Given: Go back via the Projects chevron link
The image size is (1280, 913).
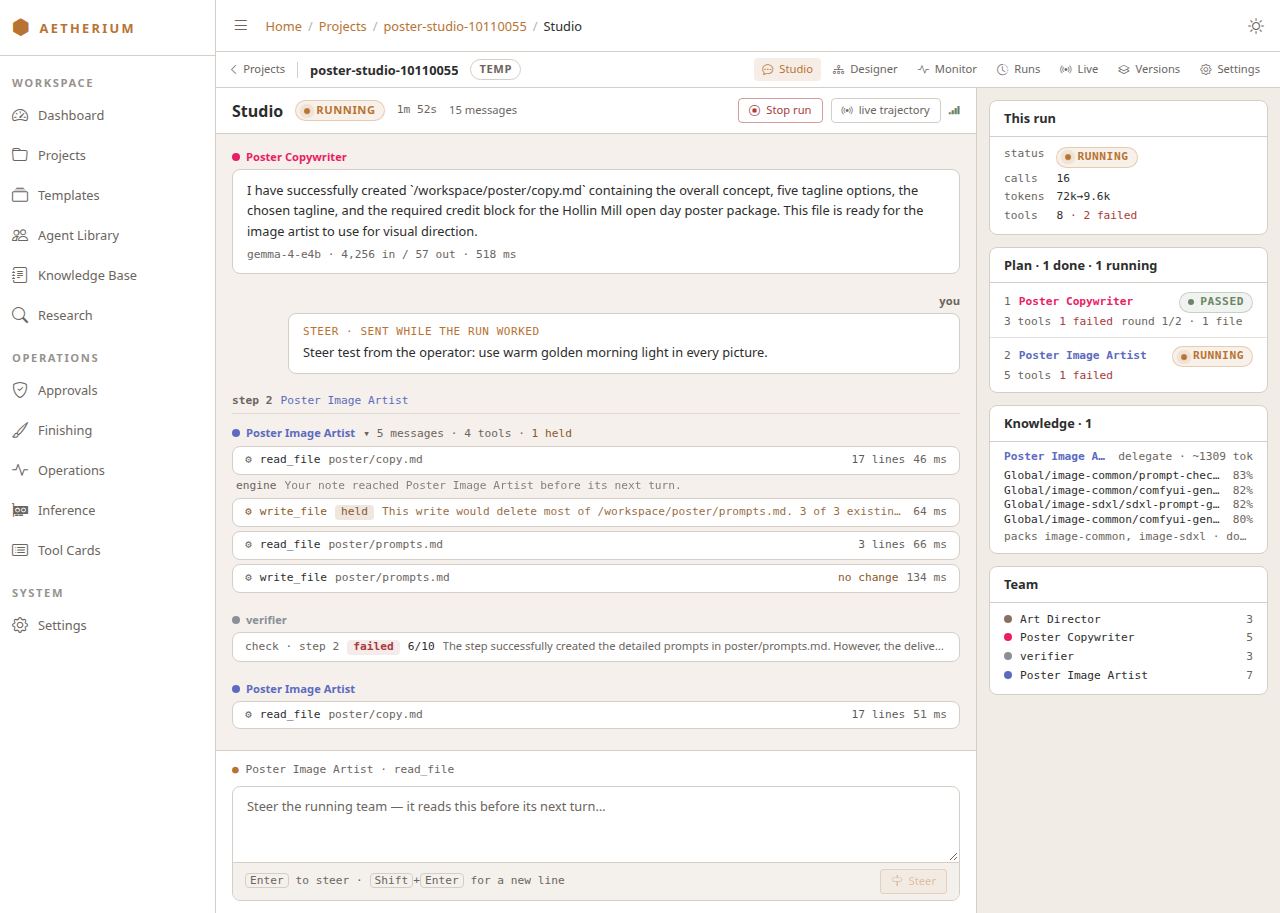Looking at the screenshot, I should (x=257, y=69).
